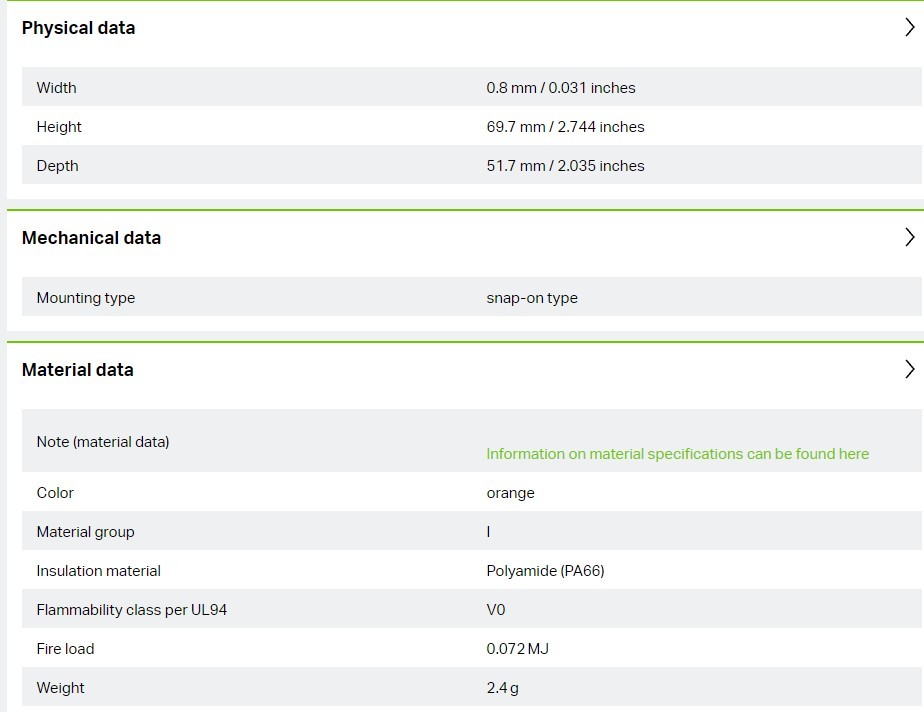Click the chevron beside Physical data
924x712 pixels.
tap(909, 28)
